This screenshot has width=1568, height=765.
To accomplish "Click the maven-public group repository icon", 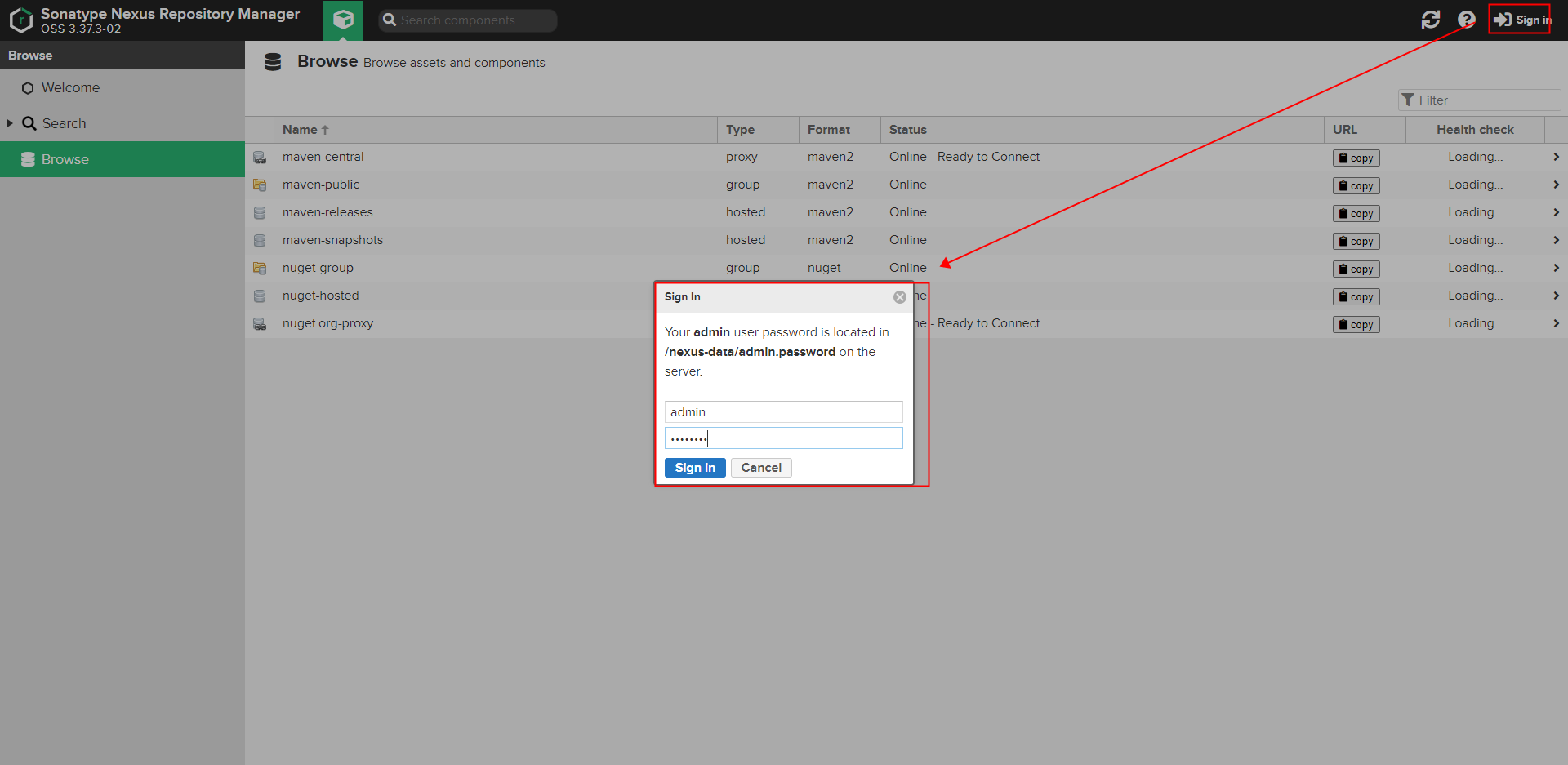I will pyautogui.click(x=260, y=185).
